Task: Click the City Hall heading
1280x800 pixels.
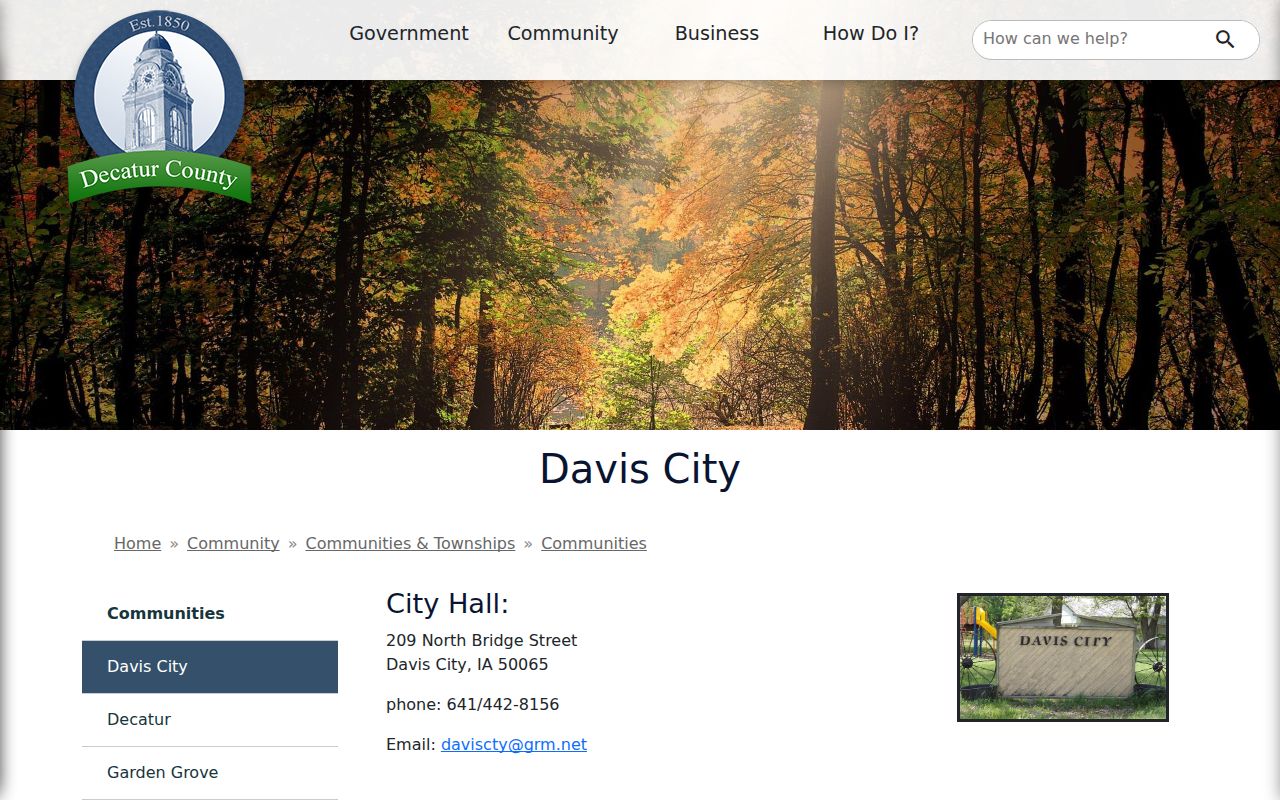Action: 447,604
